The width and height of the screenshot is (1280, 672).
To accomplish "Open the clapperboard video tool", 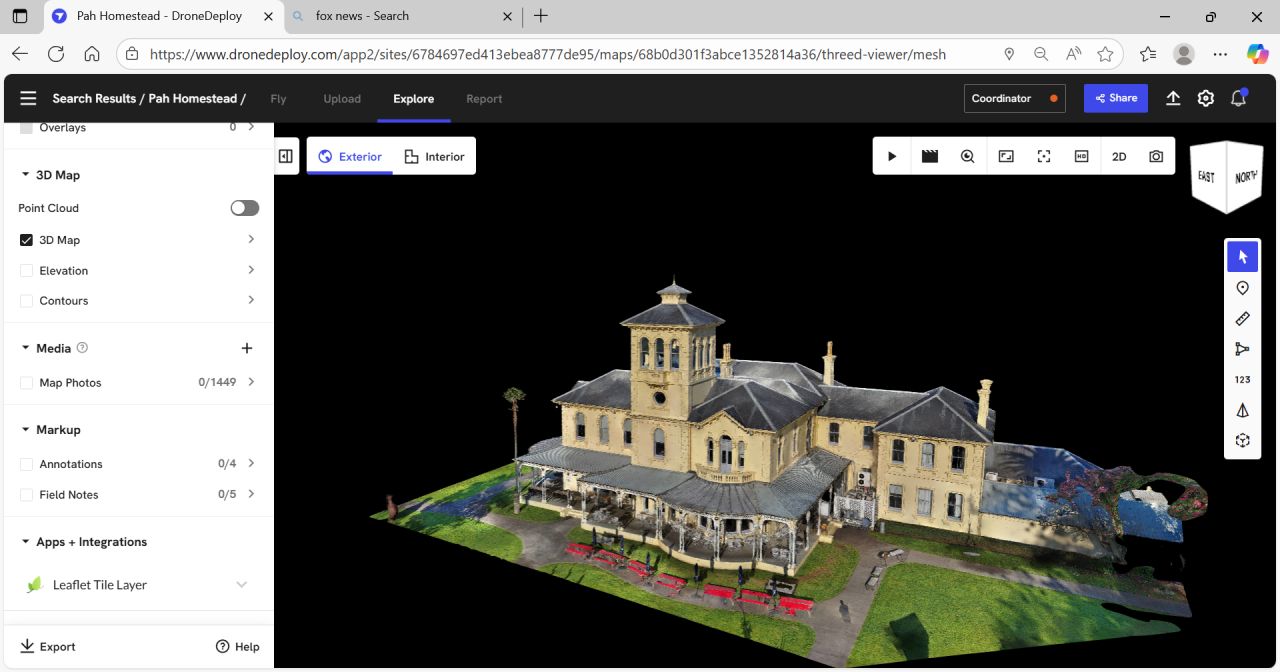I will pyautogui.click(x=930, y=157).
